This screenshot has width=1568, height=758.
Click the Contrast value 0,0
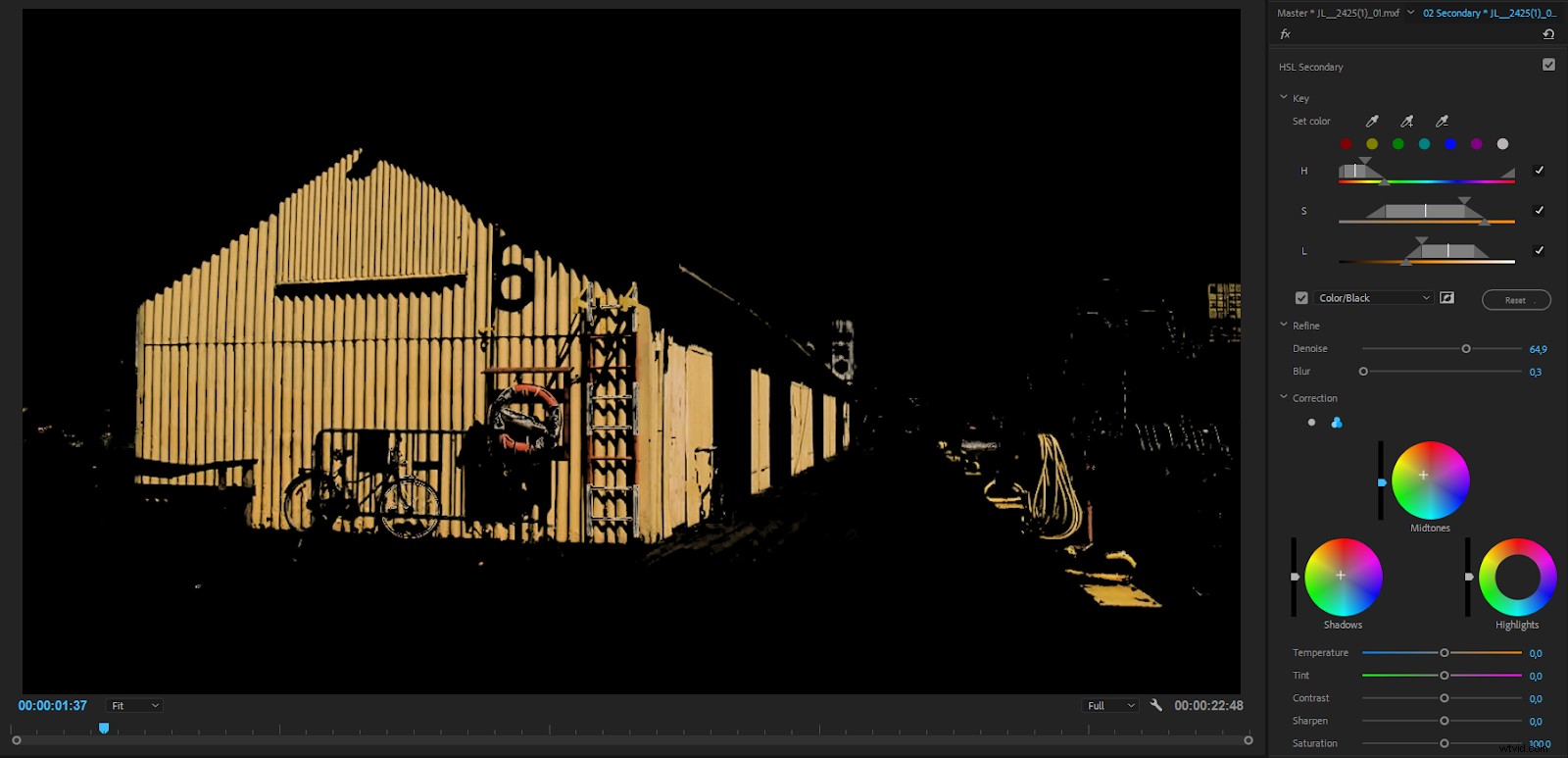[1536, 698]
